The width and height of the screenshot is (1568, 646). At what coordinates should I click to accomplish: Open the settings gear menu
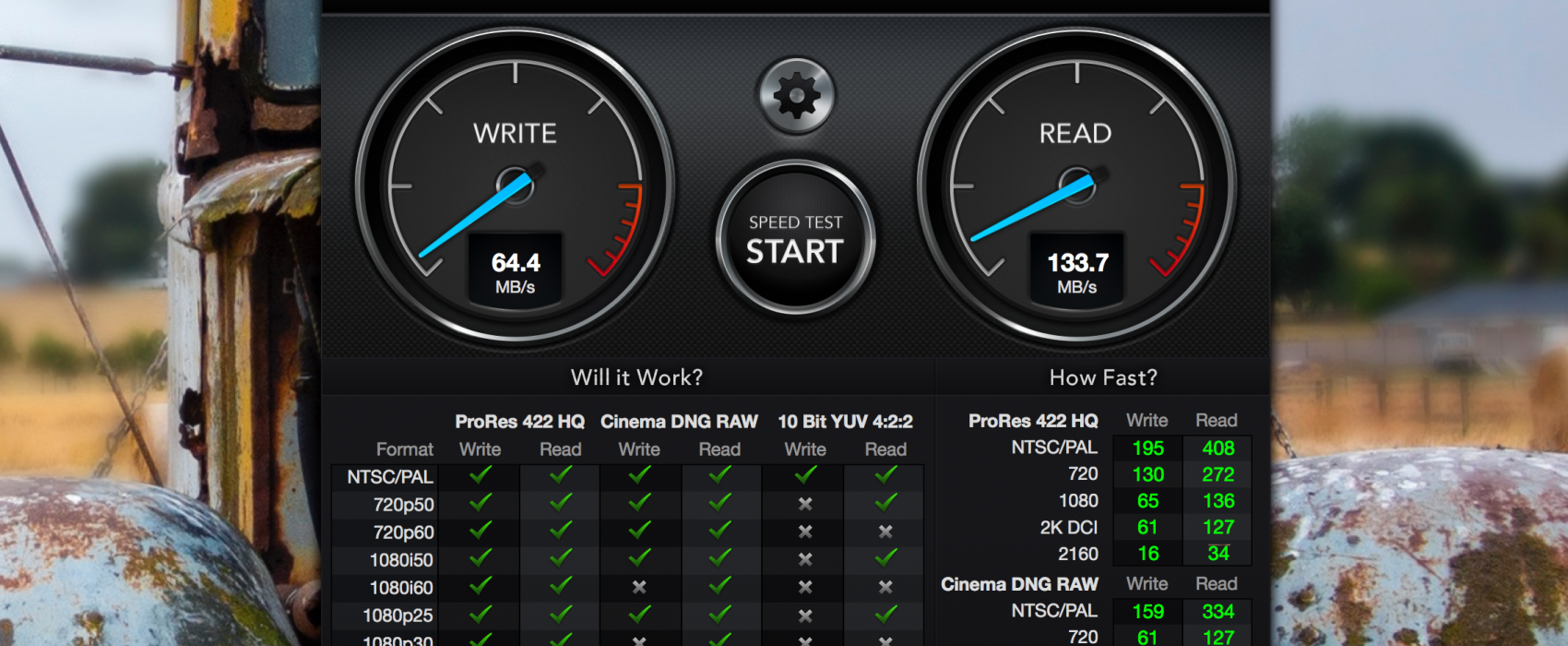(796, 95)
